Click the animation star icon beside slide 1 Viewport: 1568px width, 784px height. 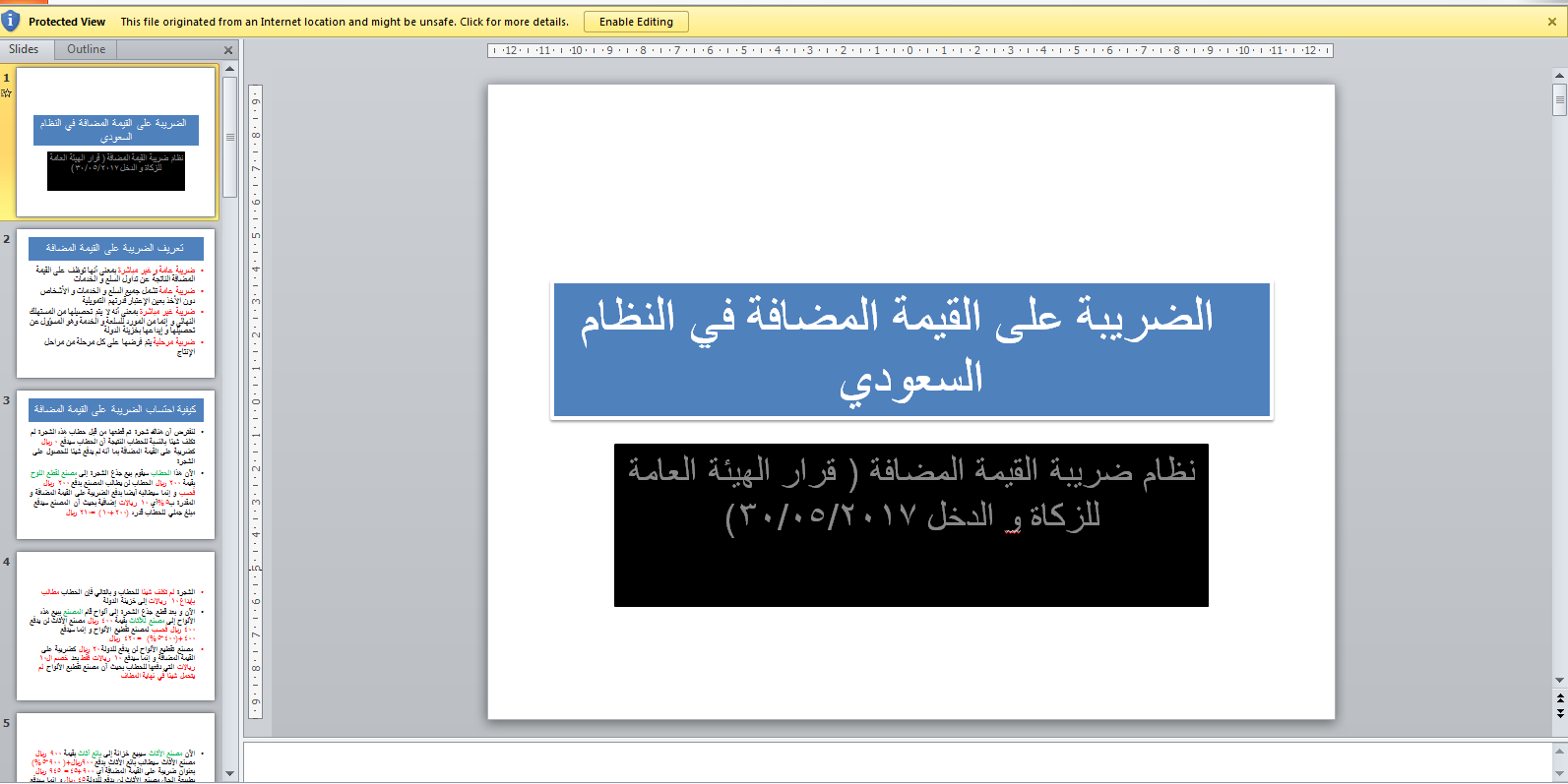[x=7, y=93]
